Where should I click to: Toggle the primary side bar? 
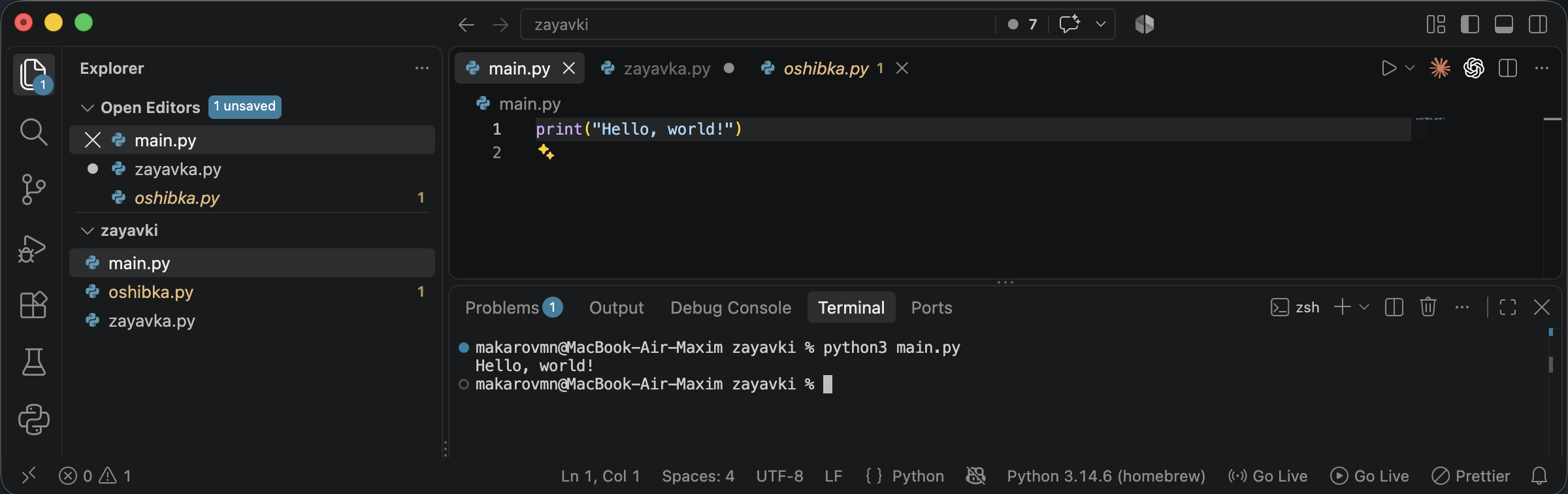pyautogui.click(x=1470, y=24)
